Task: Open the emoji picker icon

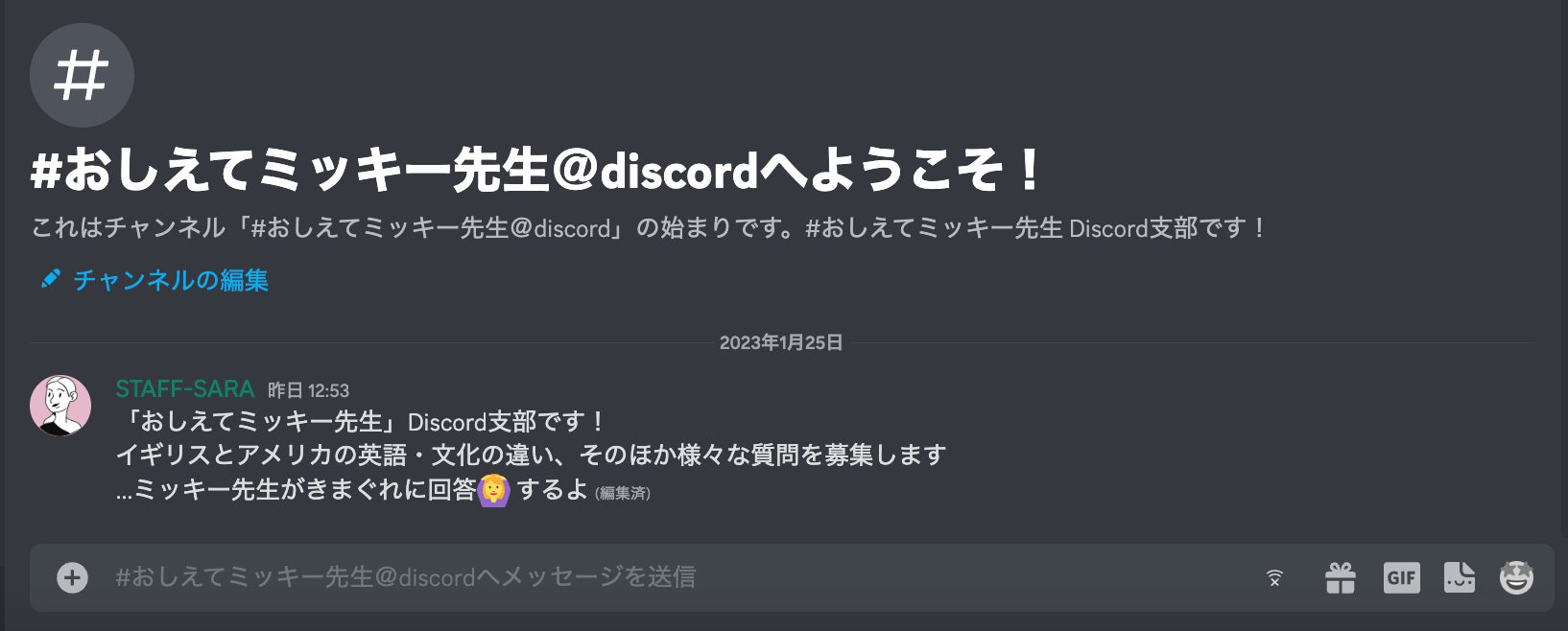Action: (x=1516, y=577)
